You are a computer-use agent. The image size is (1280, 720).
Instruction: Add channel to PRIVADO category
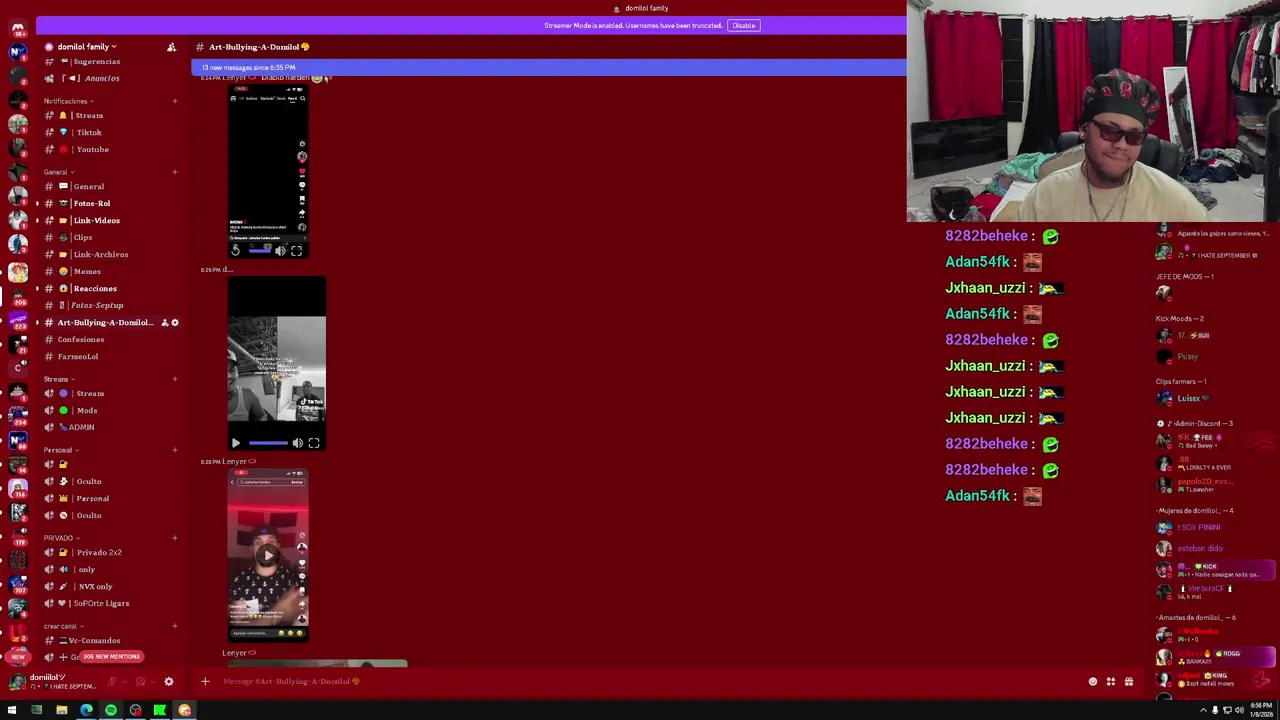pyautogui.click(x=174, y=538)
